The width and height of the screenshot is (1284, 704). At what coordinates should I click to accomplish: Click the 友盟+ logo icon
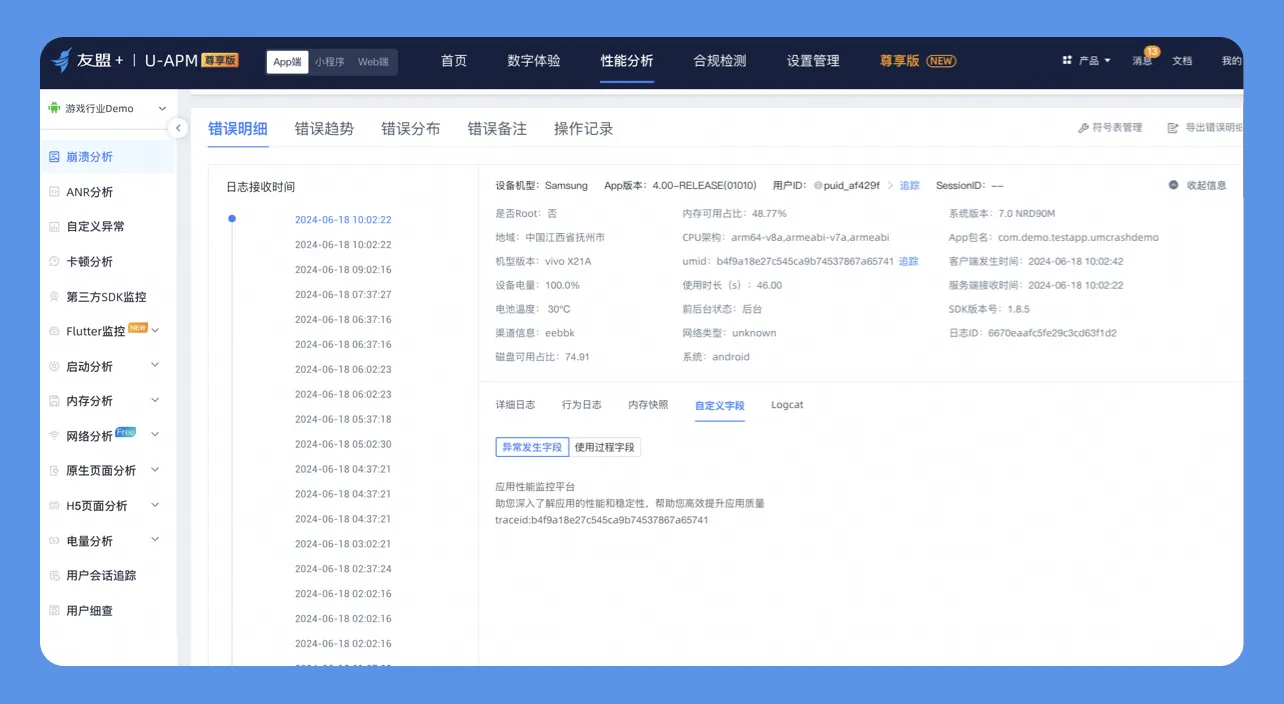[x=63, y=60]
